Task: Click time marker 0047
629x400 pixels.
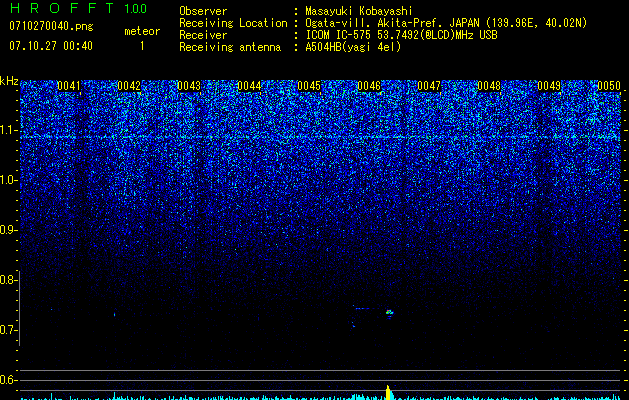Action: 429,86
